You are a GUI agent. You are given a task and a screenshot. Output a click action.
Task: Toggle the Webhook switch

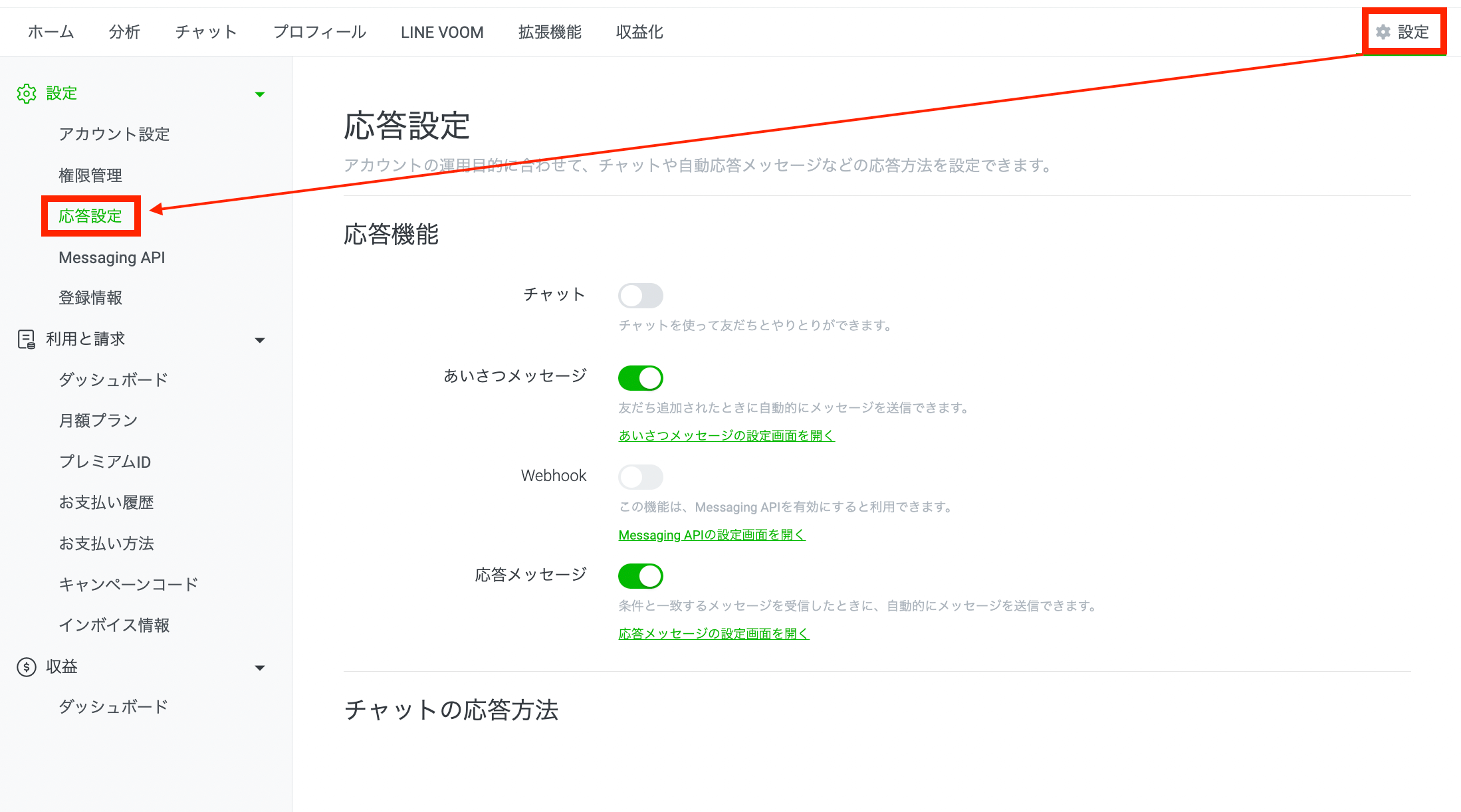[640, 476]
